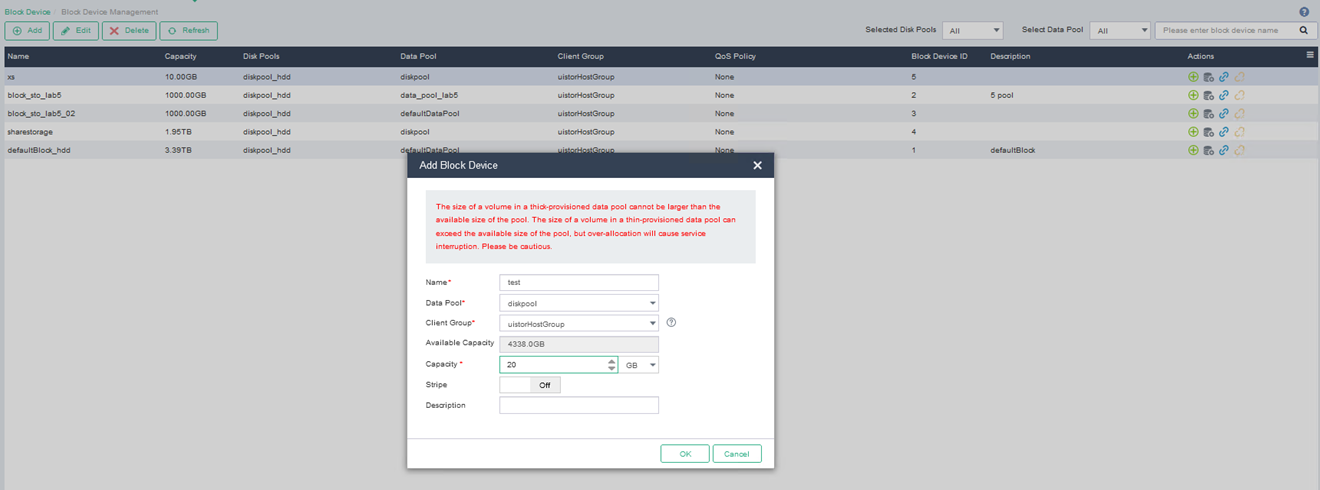Open the capacity unit GB dropdown
Image resolution: width=1320 pixels, height=490 pixels.
(x=639, y=365)
